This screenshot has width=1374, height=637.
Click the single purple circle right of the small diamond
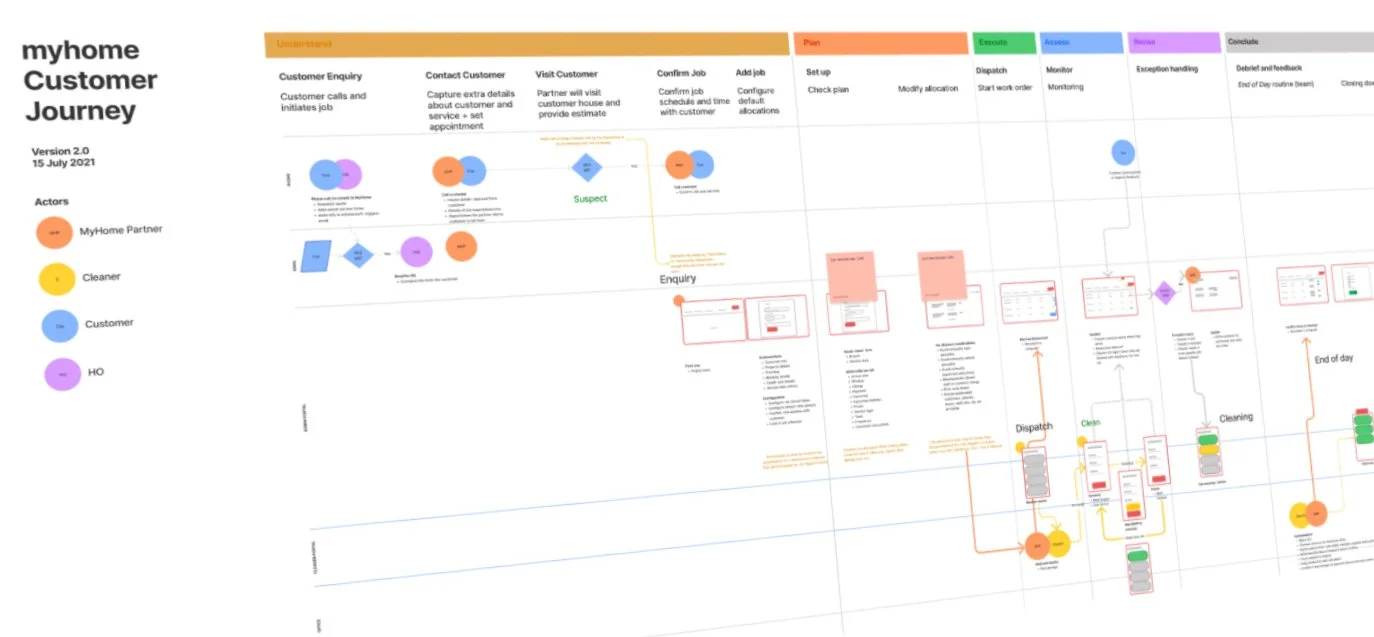[416, 251]
